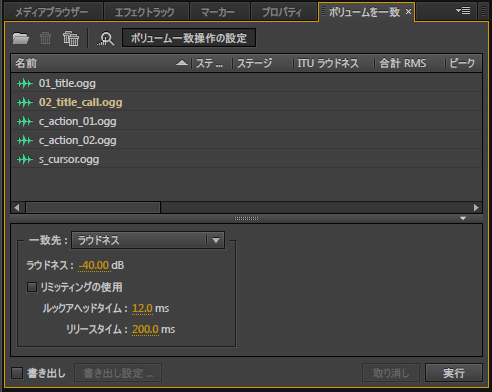Viewport: 492px width, 392px height.
Task: Enable リミッティングの使用 checkbox
Action: click(32, 287)
